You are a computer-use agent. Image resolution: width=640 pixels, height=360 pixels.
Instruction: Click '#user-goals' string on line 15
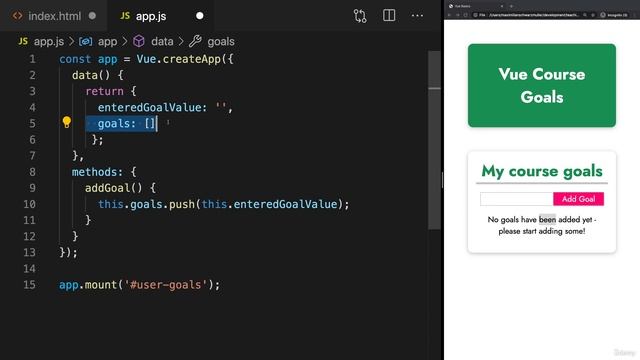coord(165,284)
